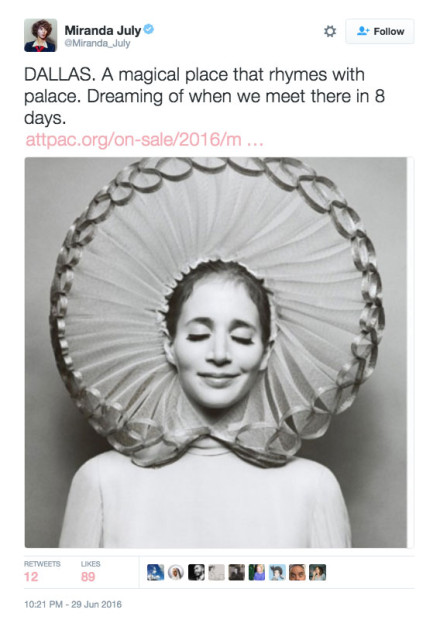Click the dark sepia photo liker avatar
The image size is (440, 620).
(x=236, y=572)
